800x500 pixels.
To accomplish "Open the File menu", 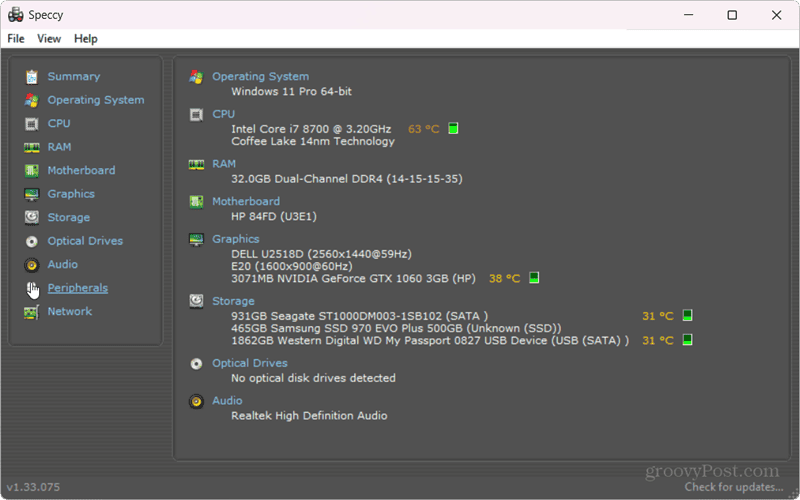I will point(16,39).
